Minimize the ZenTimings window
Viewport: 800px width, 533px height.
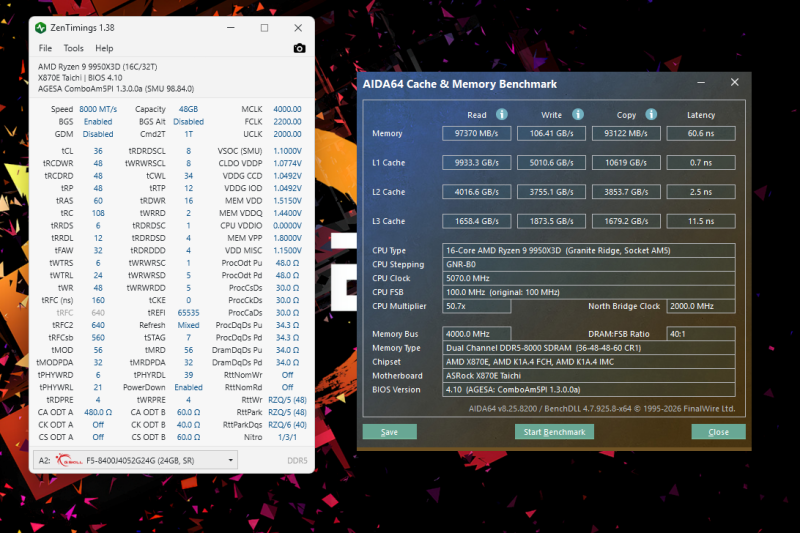231,28
